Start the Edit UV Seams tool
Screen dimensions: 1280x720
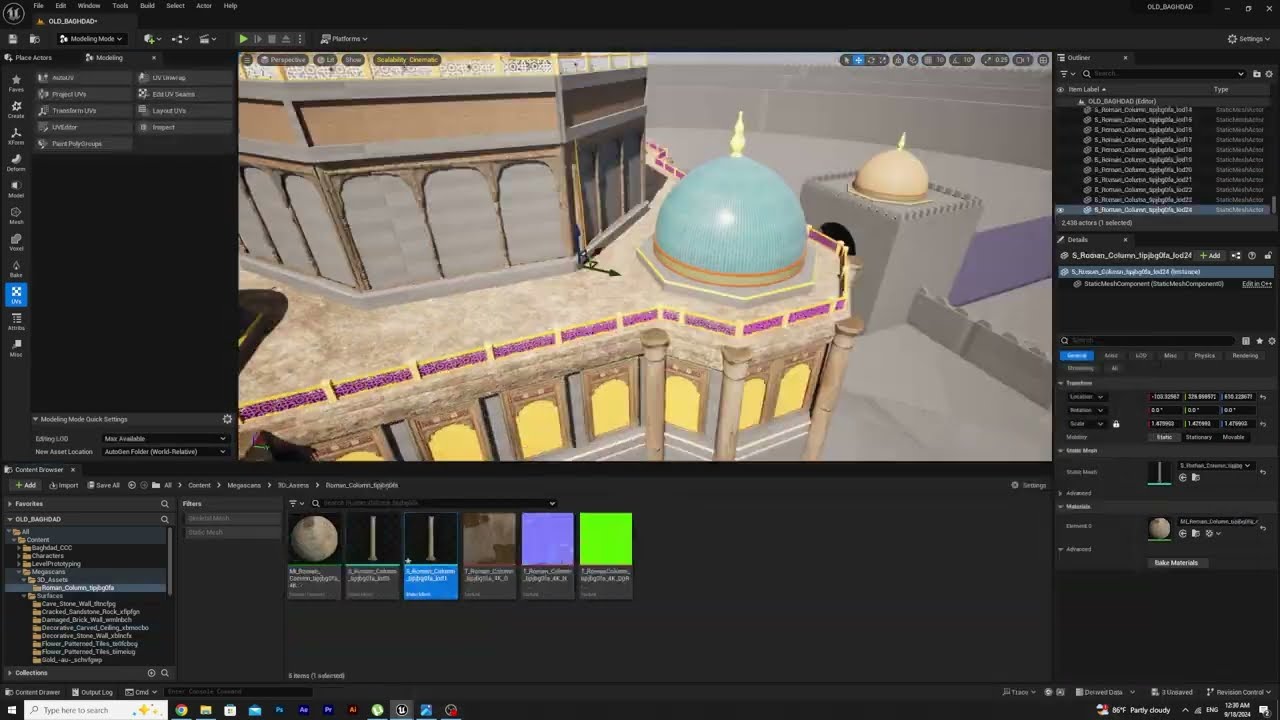pos(184,94)
